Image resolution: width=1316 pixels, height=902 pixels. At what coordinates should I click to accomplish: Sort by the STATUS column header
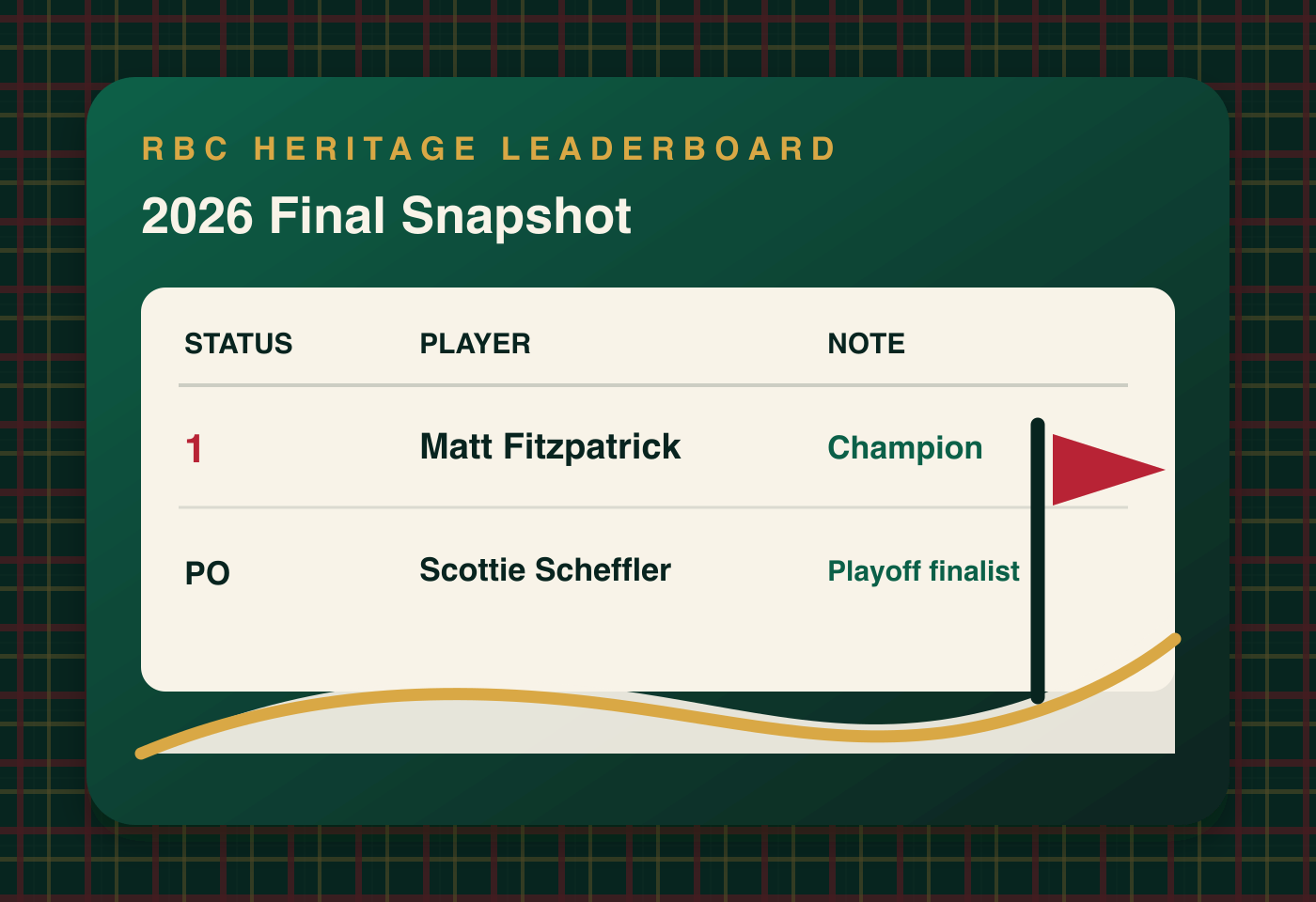pyautogui.click(x=238, y=344)
